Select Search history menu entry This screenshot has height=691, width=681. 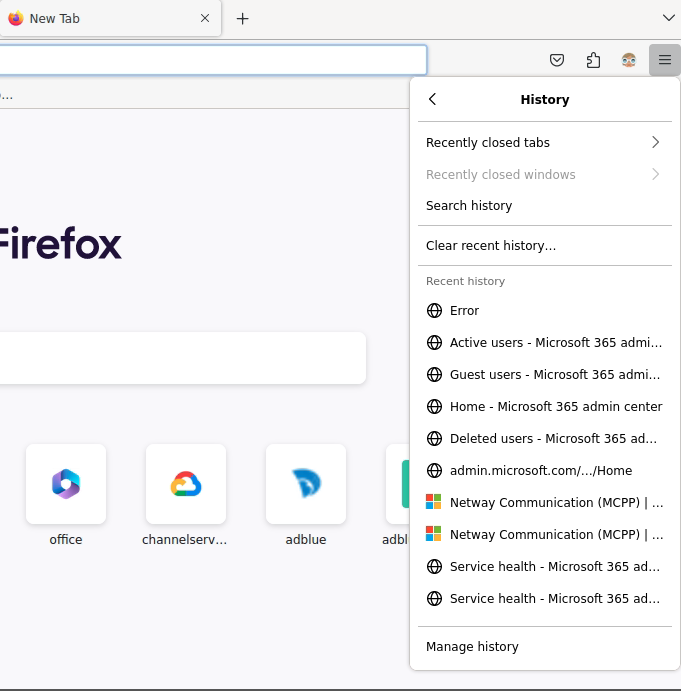[x=469, y=206]
